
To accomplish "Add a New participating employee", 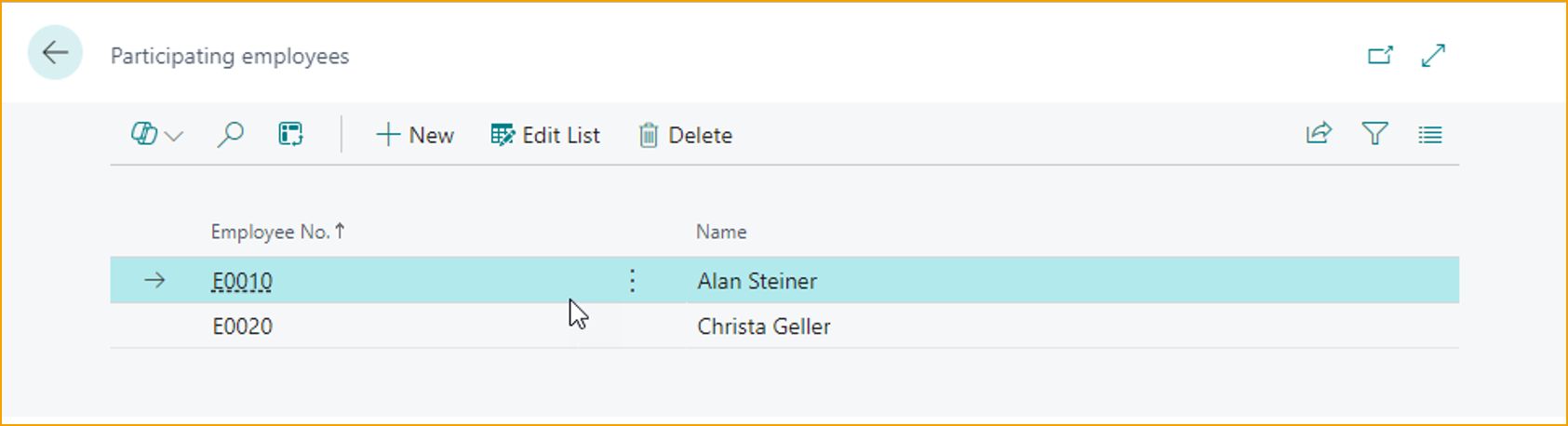I will click(x=415, y=135).
